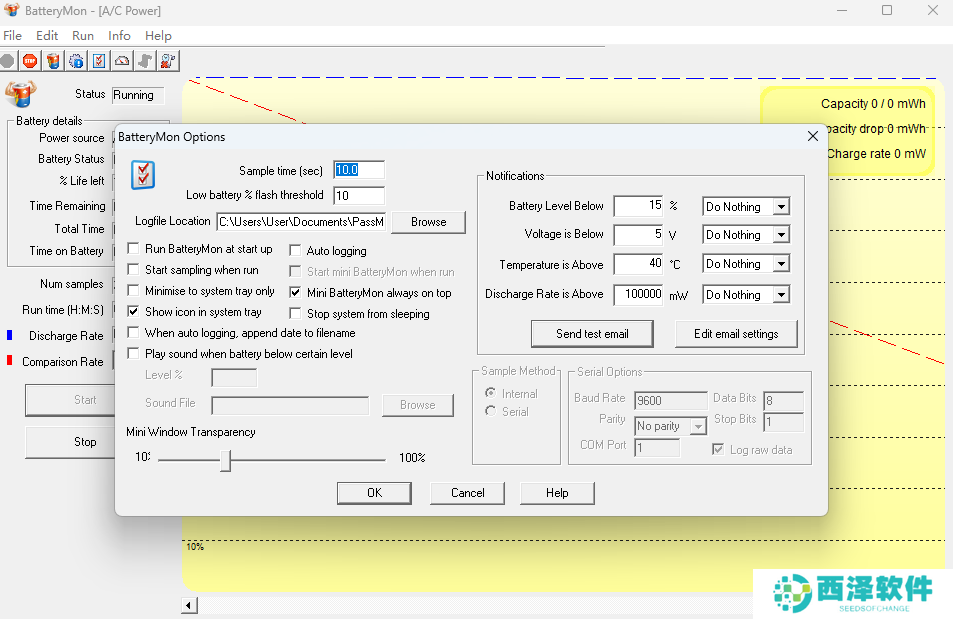This screenshot has height=619, width=953.
Task: Click the Low battery % flash threshold field
Action: tap(359, 195)
